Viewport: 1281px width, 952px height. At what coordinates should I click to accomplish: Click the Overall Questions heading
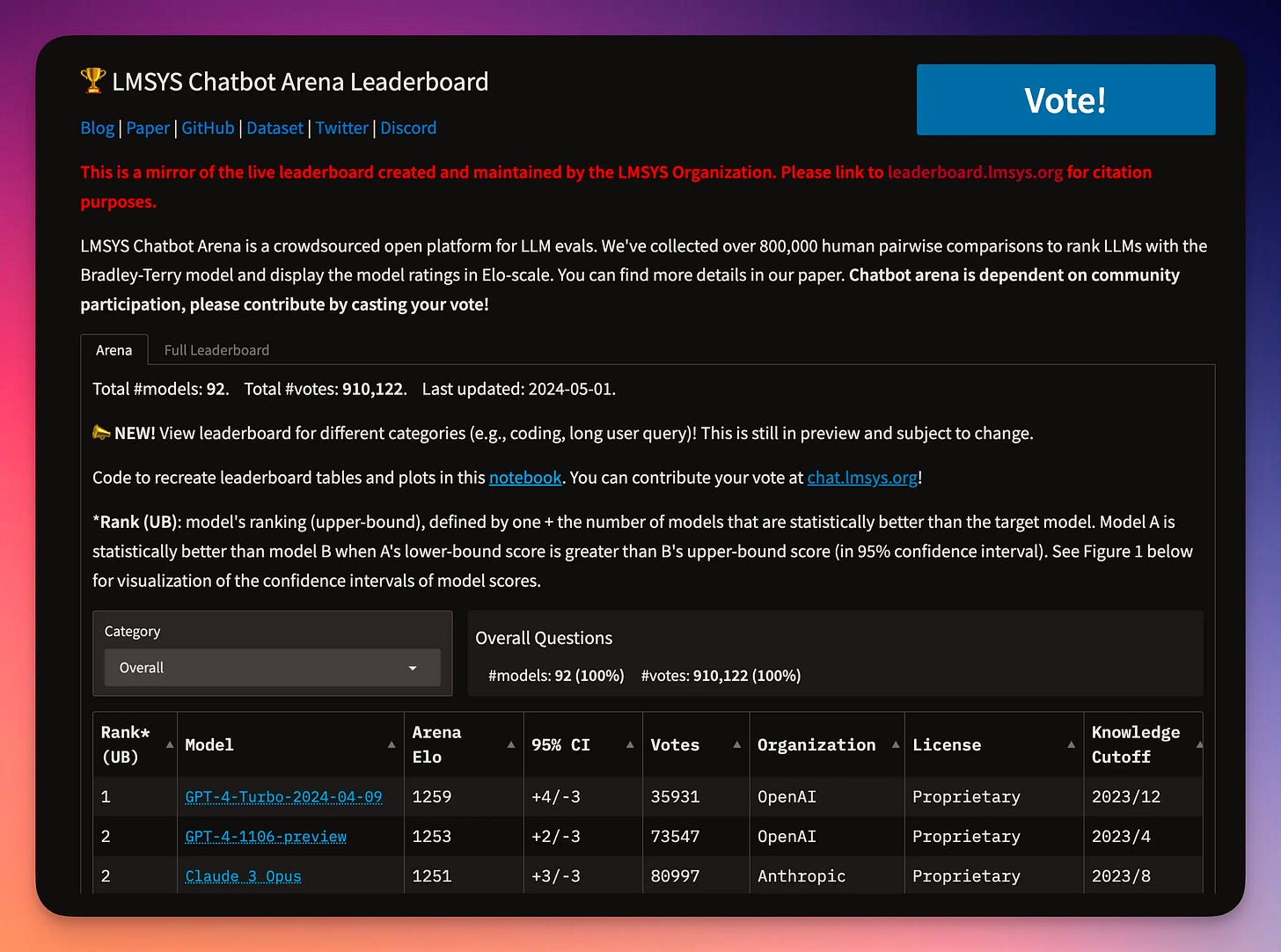click(544, 639)
